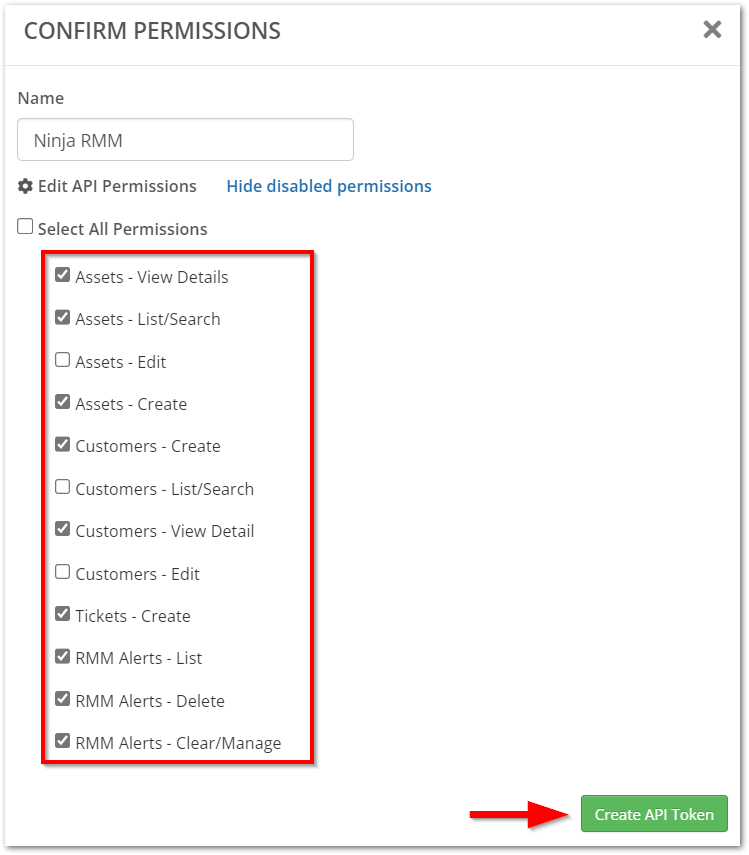Close the Confirm Permissions dialog
The height and width of the screenshot is (855, 749).
[712, 30]
